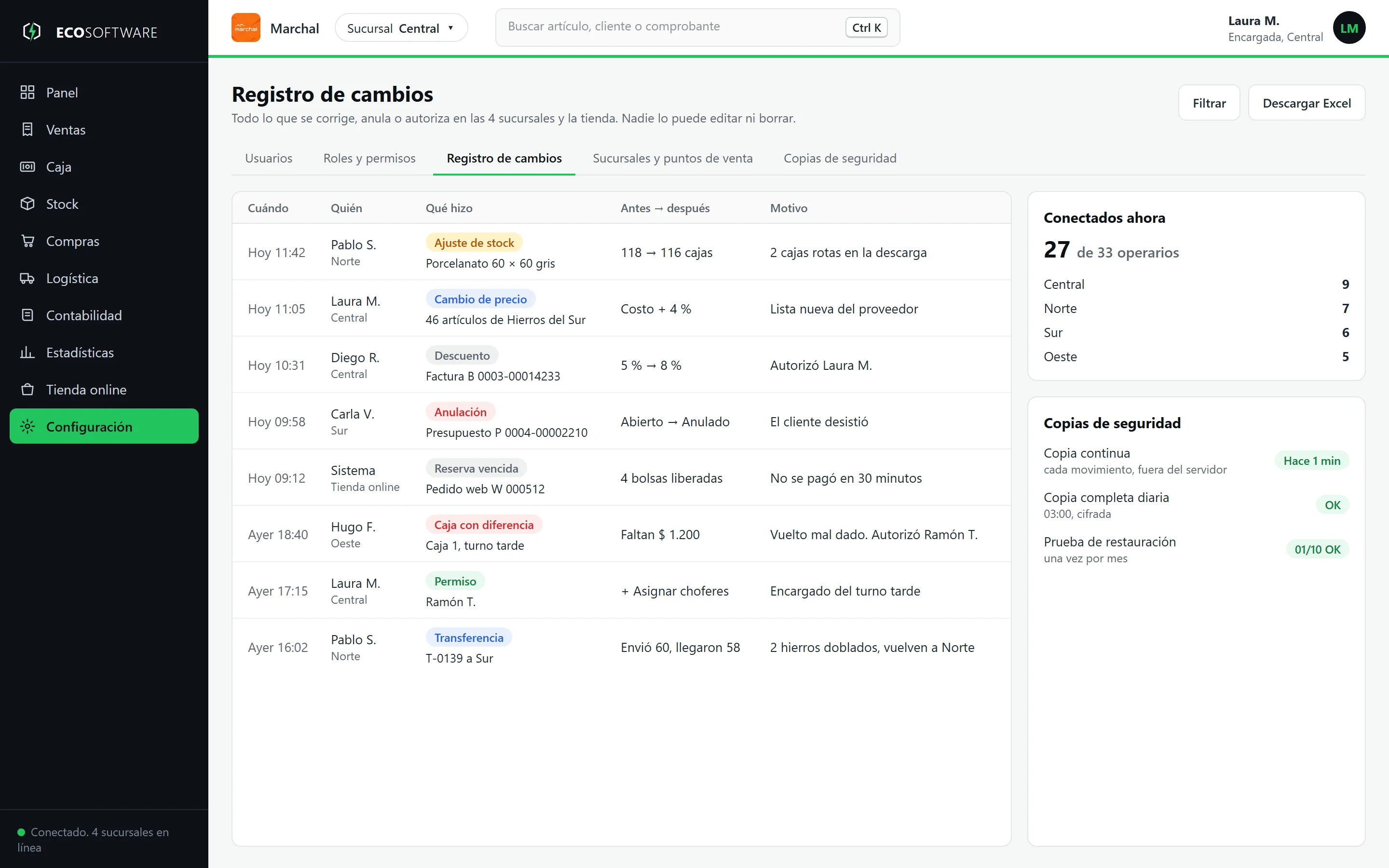This screenshot has width=1389, height=868.
Task: Click Envió 60, llegaron 58 value
Action: 680,648
